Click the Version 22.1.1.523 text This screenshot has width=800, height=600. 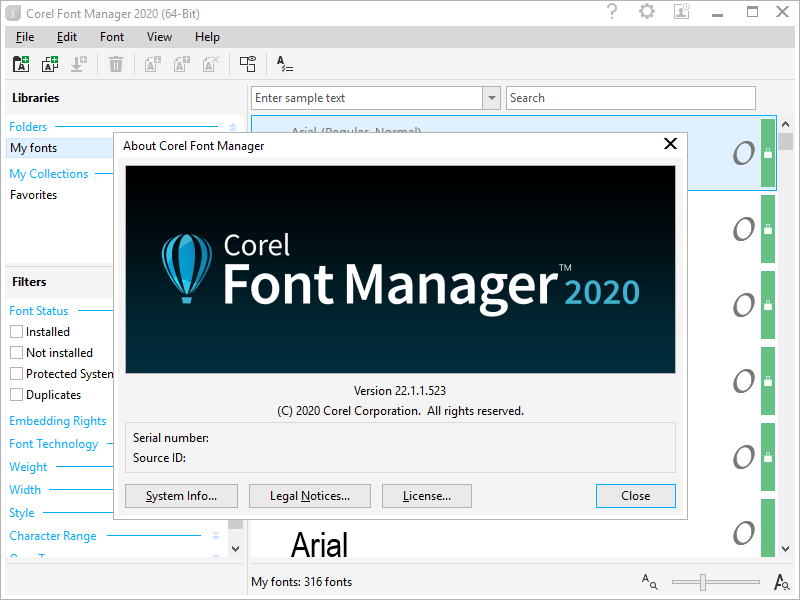(x=400, y=391)
